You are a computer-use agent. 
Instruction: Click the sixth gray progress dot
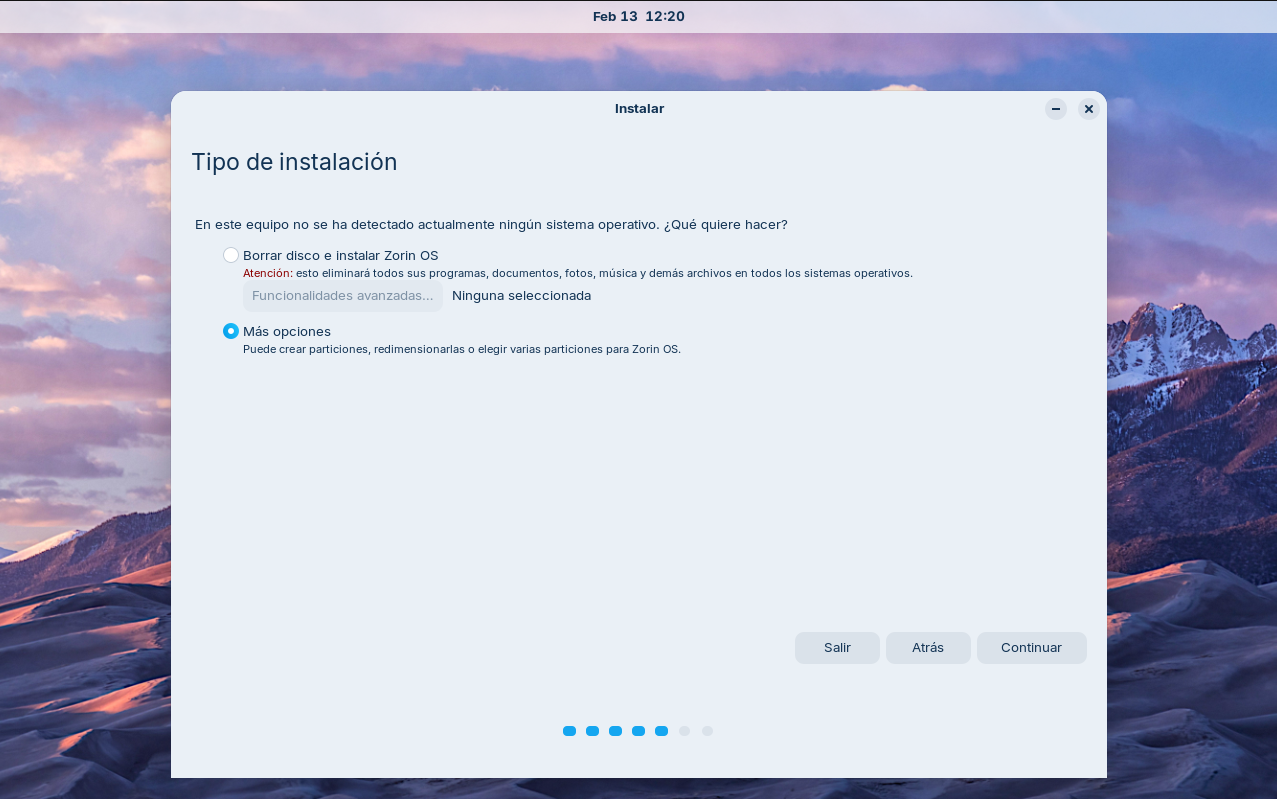click(x=684, y=731)
